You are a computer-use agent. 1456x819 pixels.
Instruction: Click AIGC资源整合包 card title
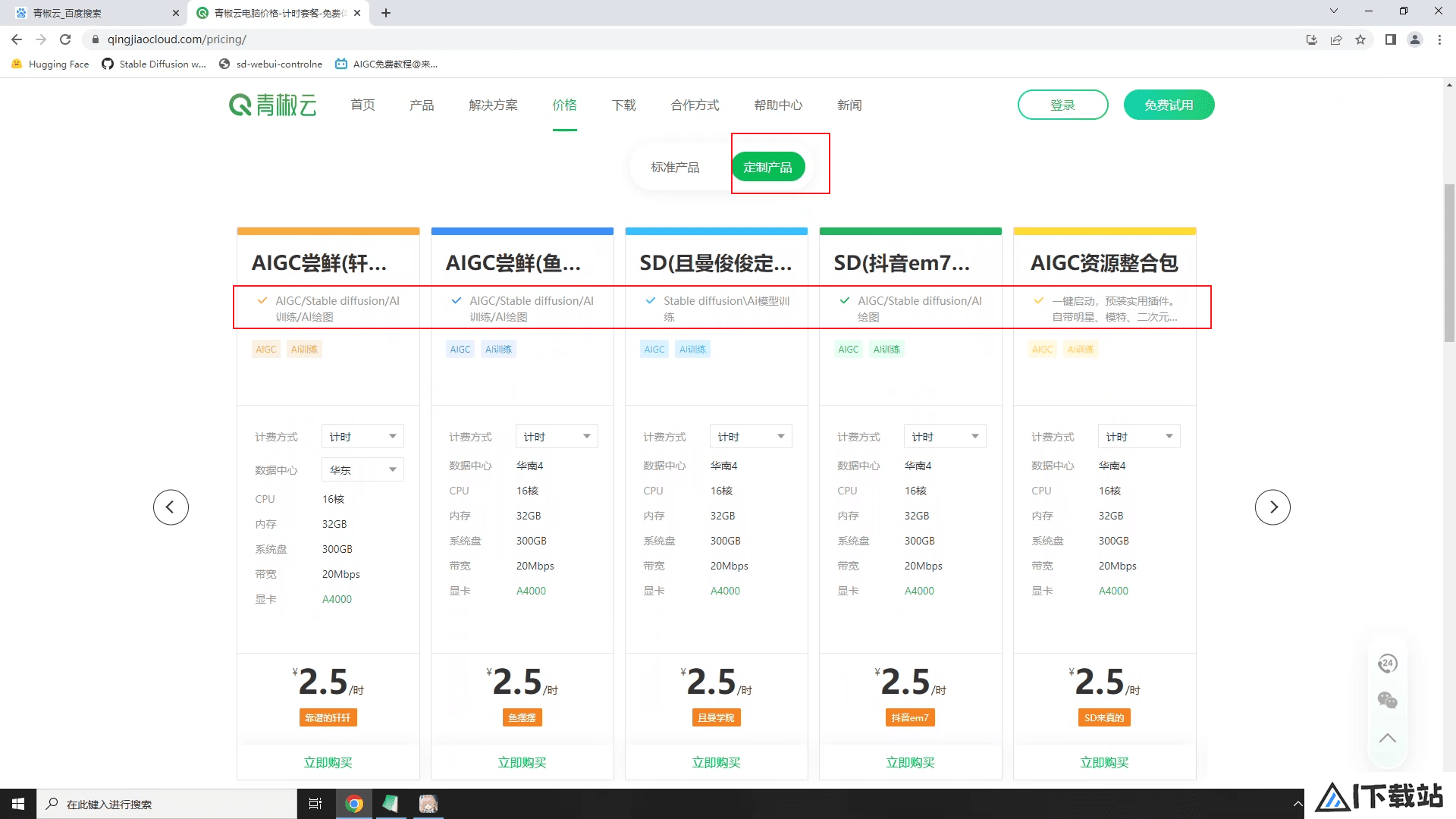tap(1104, 262)
